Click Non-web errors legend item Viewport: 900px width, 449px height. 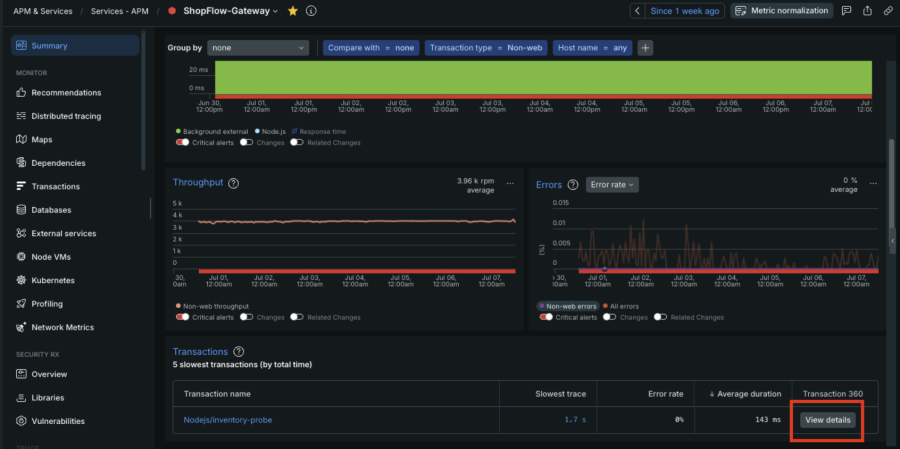point(568,306)
